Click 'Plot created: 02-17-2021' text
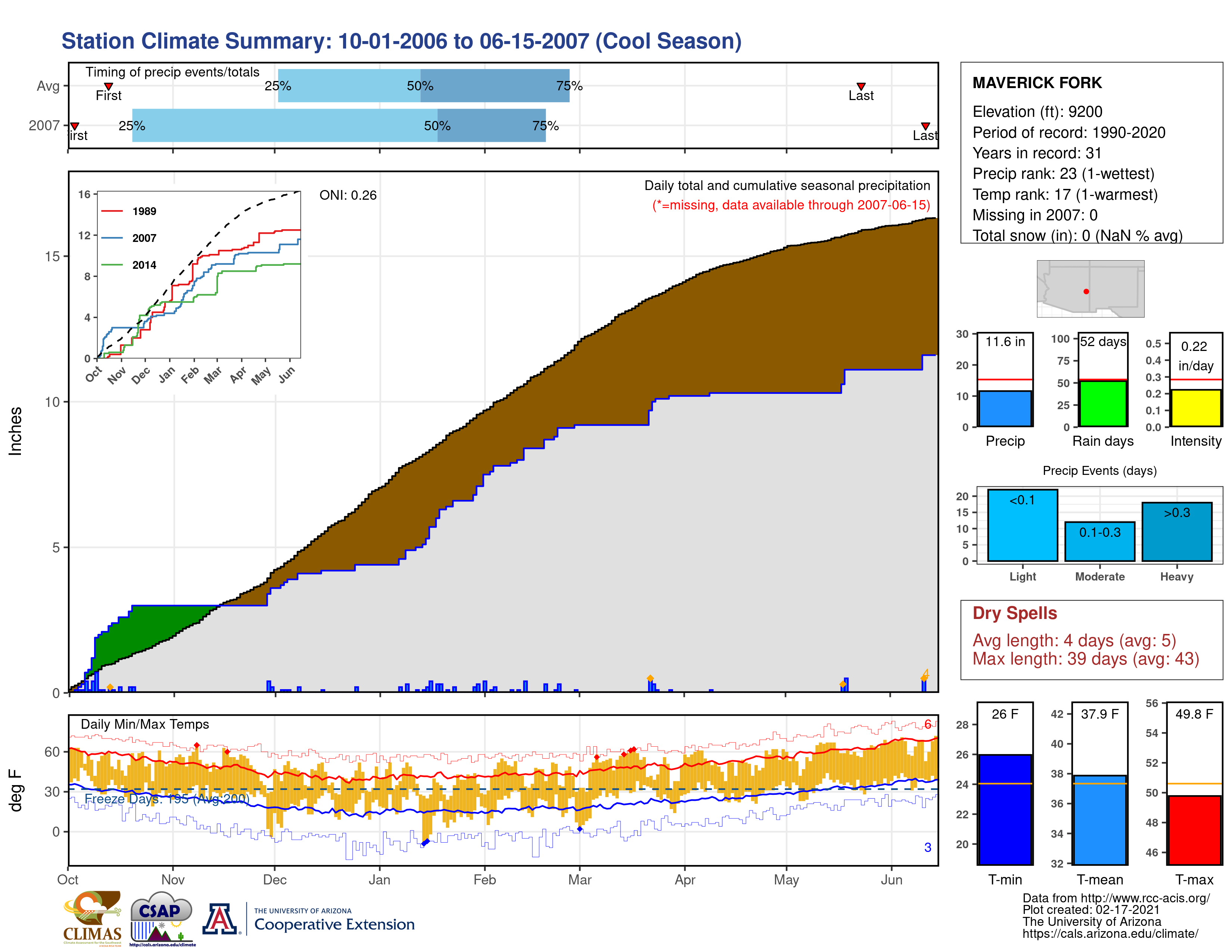 coord(1091,910)
